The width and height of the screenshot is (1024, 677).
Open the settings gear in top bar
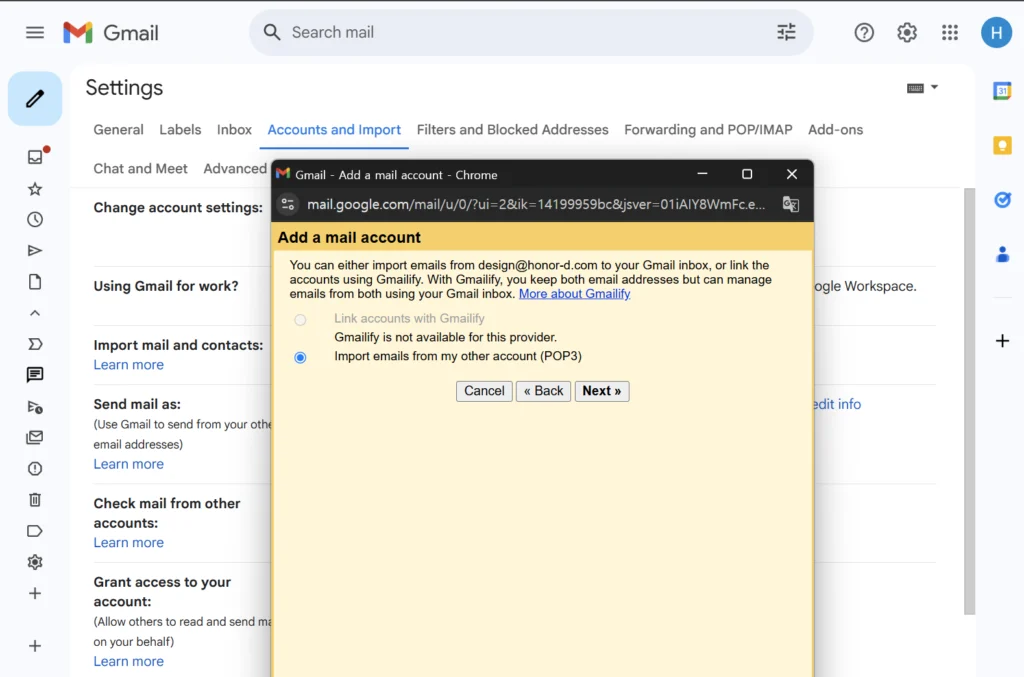click(906, 33)
